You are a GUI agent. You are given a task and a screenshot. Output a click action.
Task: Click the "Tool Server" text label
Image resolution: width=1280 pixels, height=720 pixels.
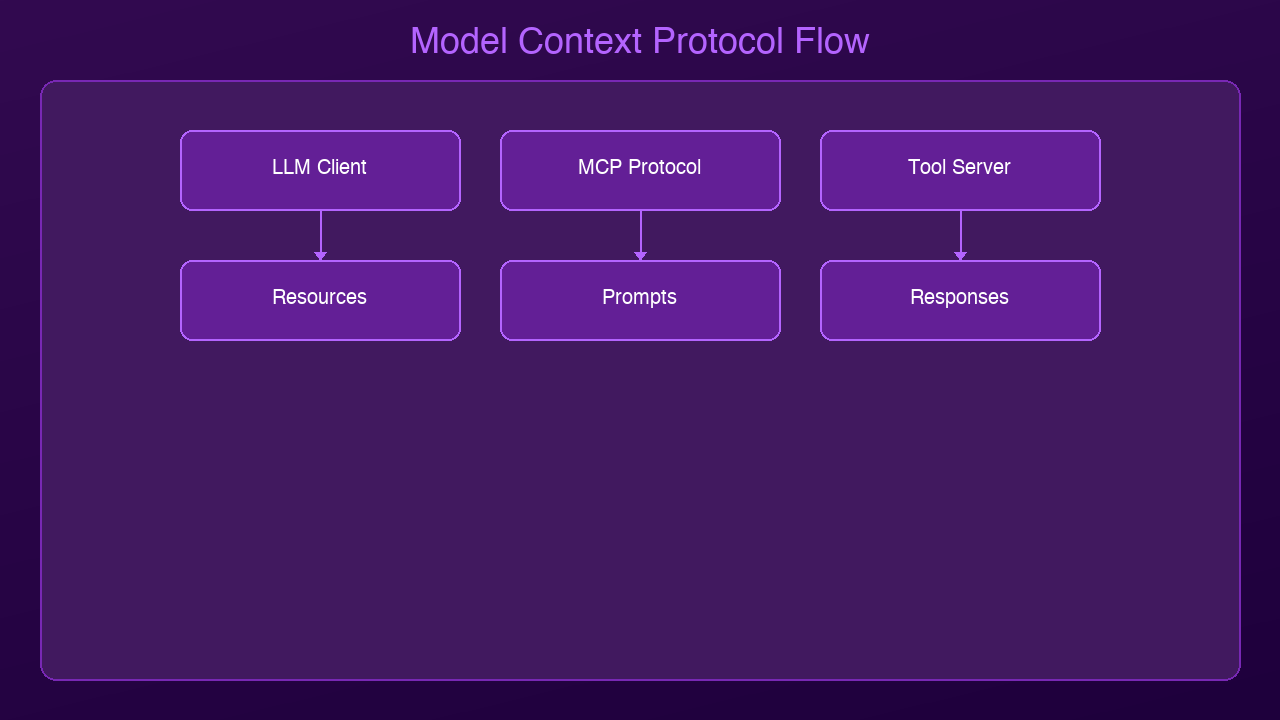point(959,167)
